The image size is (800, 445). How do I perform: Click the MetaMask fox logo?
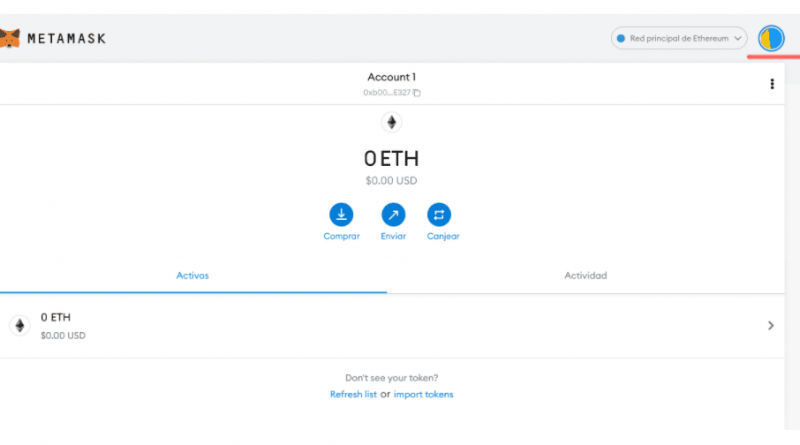pyautogui.click(x=8, y=39)
